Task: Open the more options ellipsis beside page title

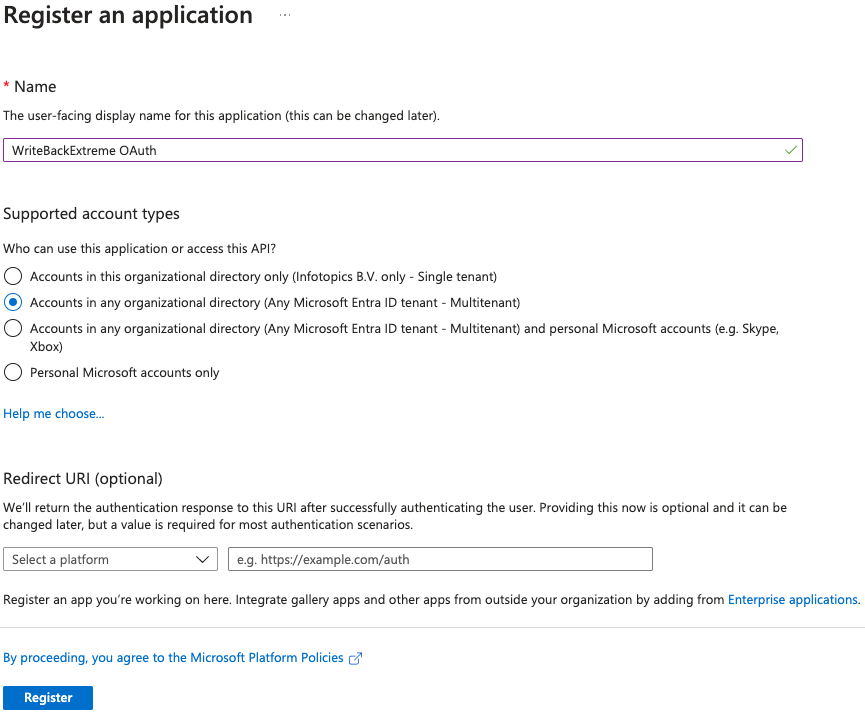Action: 285,16
